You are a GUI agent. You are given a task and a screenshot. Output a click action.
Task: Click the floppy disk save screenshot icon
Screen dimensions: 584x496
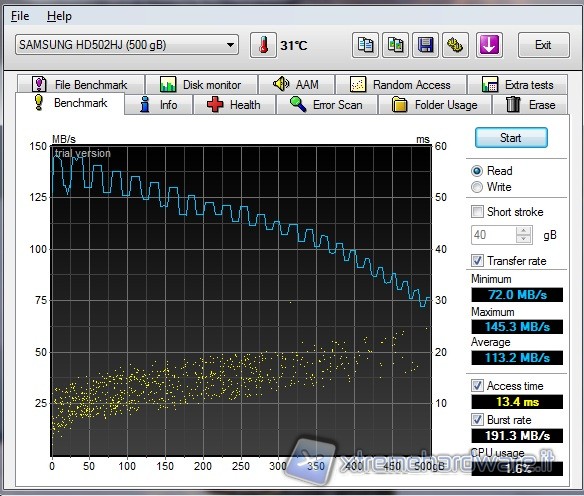coord(425,45)
